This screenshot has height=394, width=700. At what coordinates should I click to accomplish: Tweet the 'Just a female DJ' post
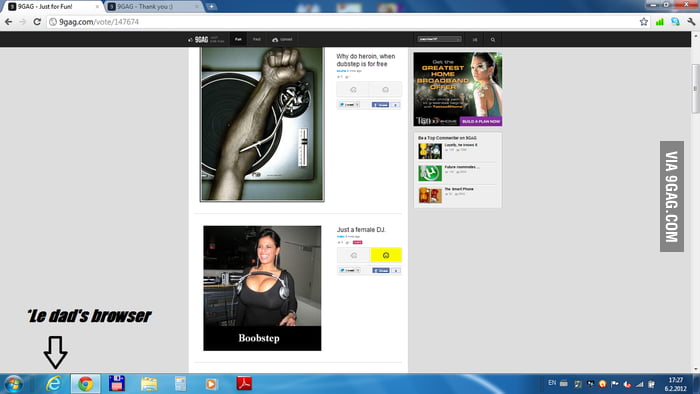coord(350,270)
